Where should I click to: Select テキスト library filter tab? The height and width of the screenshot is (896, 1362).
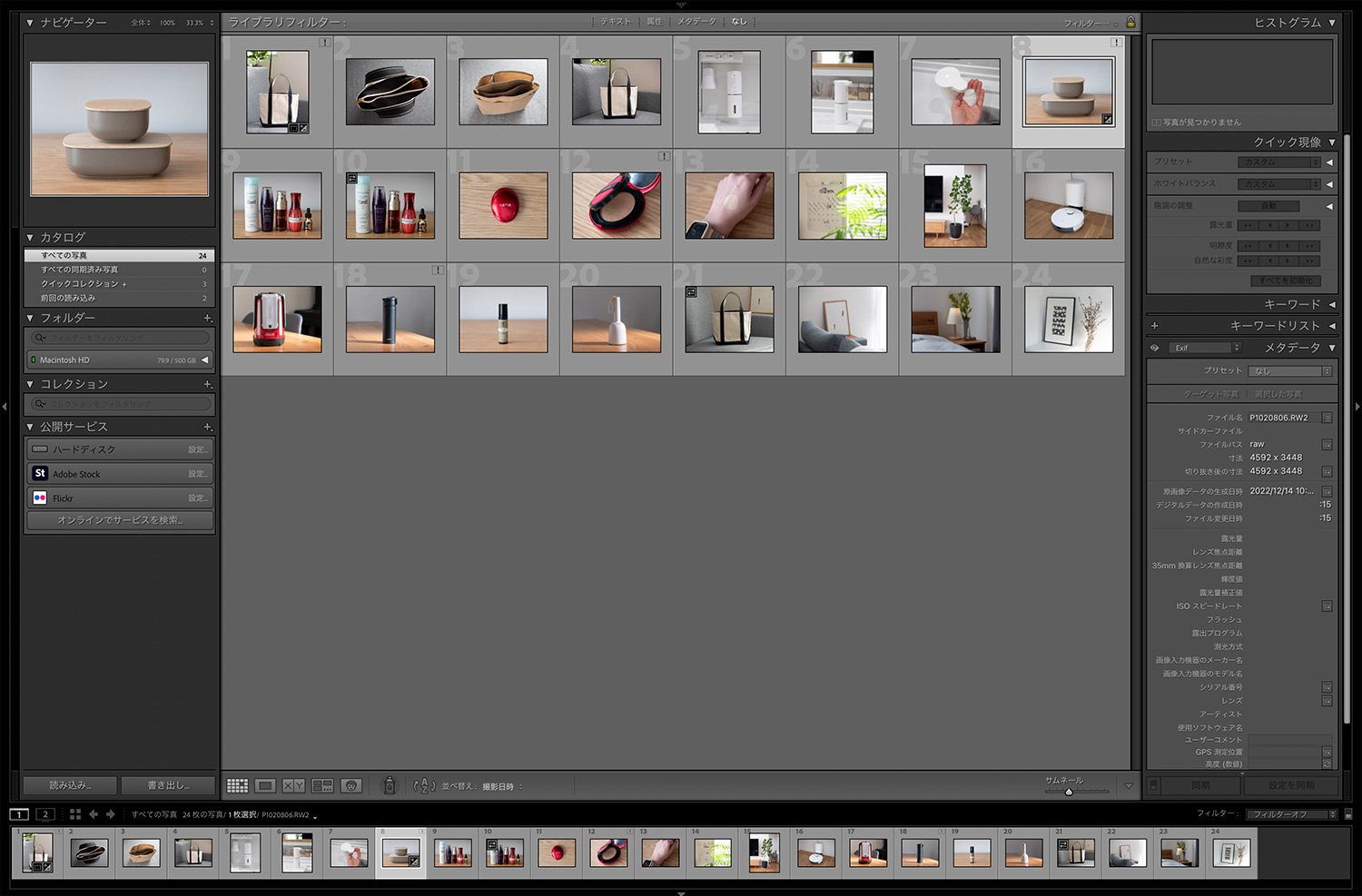(x=615, y=22)
